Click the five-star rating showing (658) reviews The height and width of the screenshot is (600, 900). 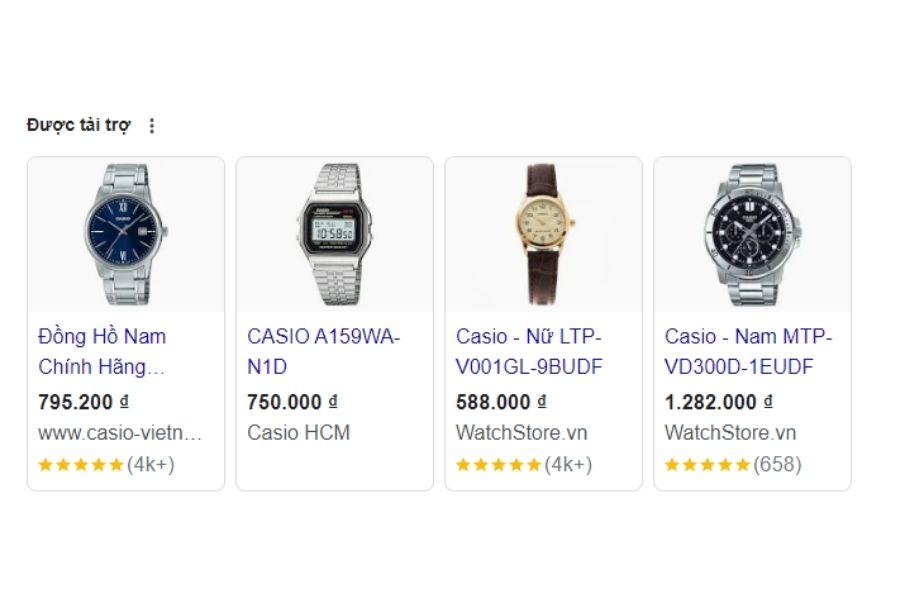click(x=733, y=464)
